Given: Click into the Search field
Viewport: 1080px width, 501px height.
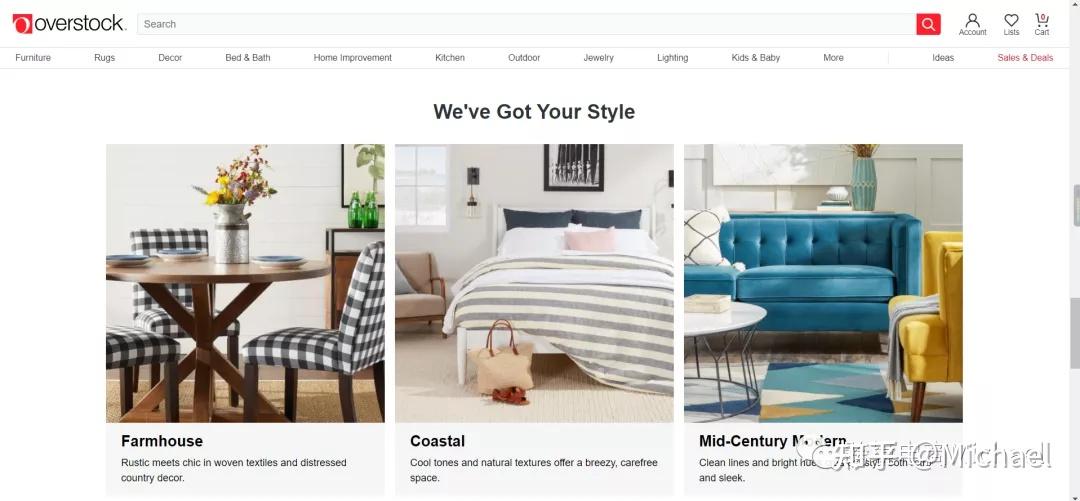Looking at the screenshot, I should pyautogui.click(x=527, y=24).
